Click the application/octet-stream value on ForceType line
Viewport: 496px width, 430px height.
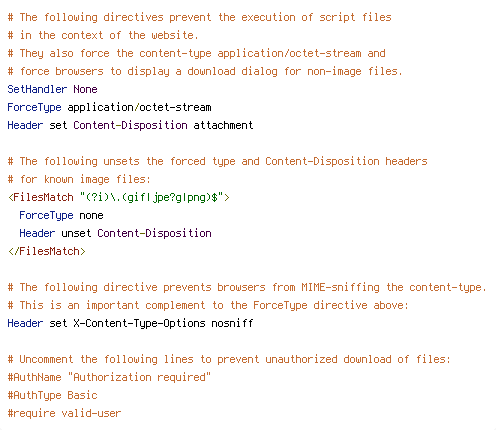pos(139,107)
